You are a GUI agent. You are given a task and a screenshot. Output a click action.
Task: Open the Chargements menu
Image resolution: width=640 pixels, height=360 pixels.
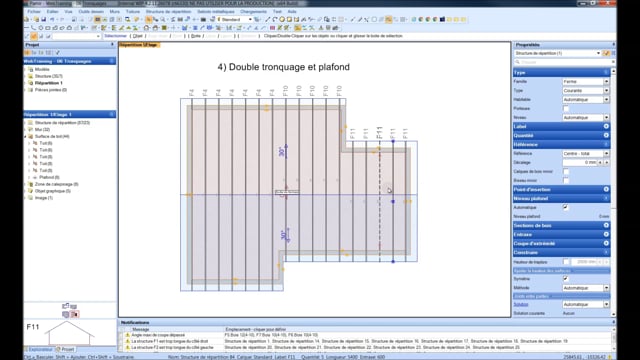point(253,12)
